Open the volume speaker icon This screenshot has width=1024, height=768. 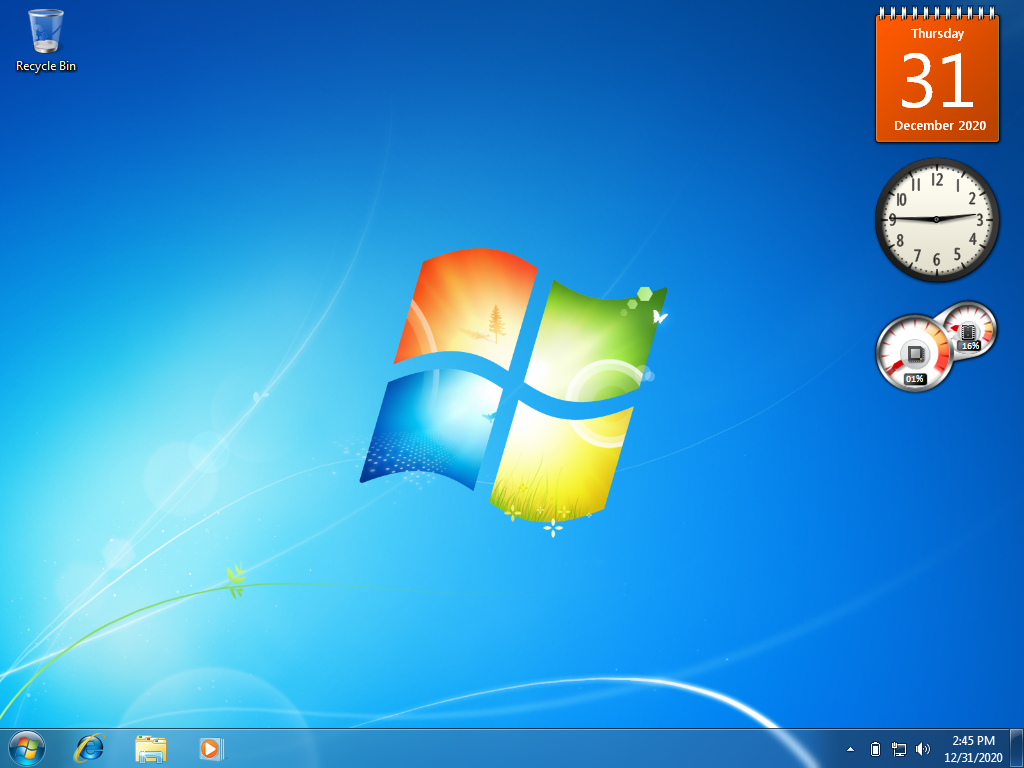[923, 749]
